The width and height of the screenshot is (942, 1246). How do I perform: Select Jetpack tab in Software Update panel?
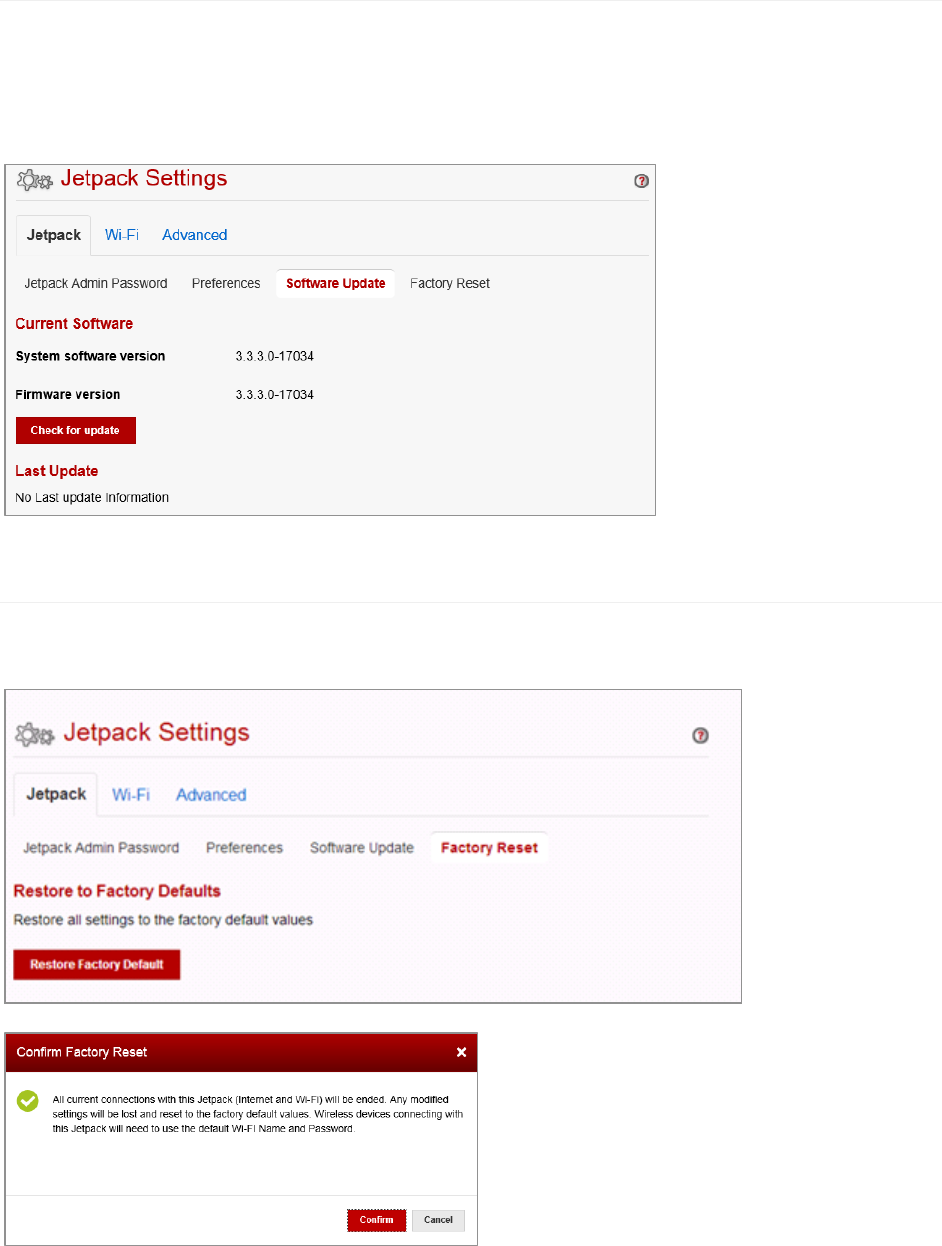(53, 235)
